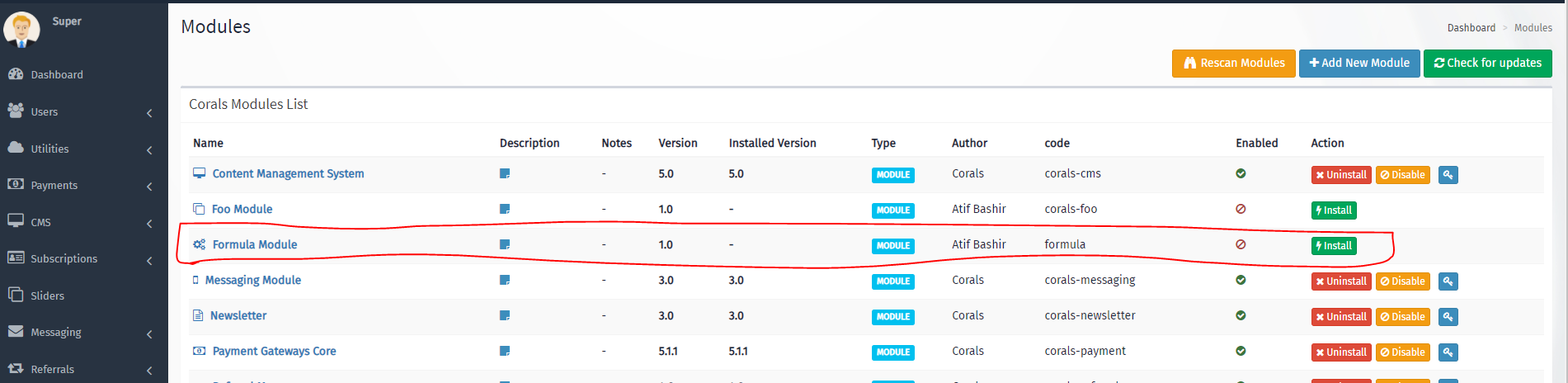1568x383 pixels.
Task: Open the description note icon for Formula Module
Action: (x=505, y=245)
